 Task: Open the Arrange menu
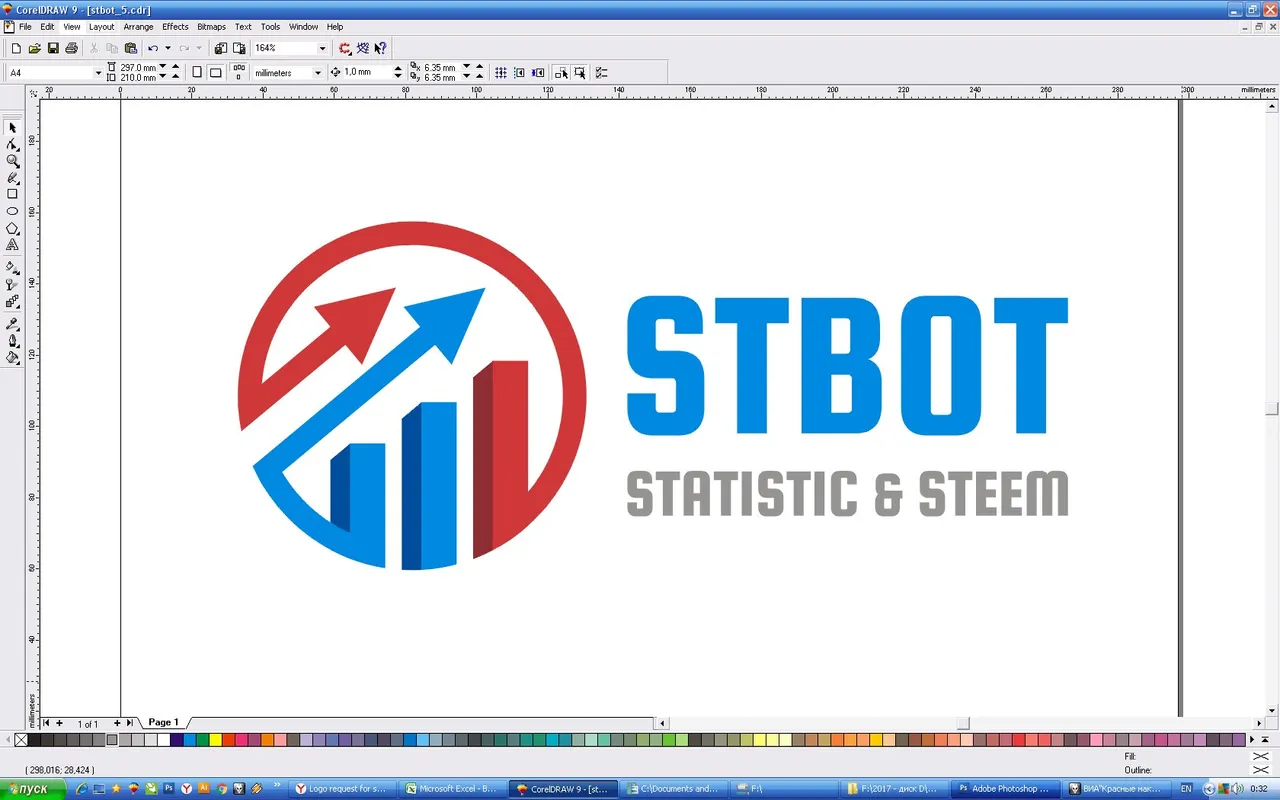138,27
